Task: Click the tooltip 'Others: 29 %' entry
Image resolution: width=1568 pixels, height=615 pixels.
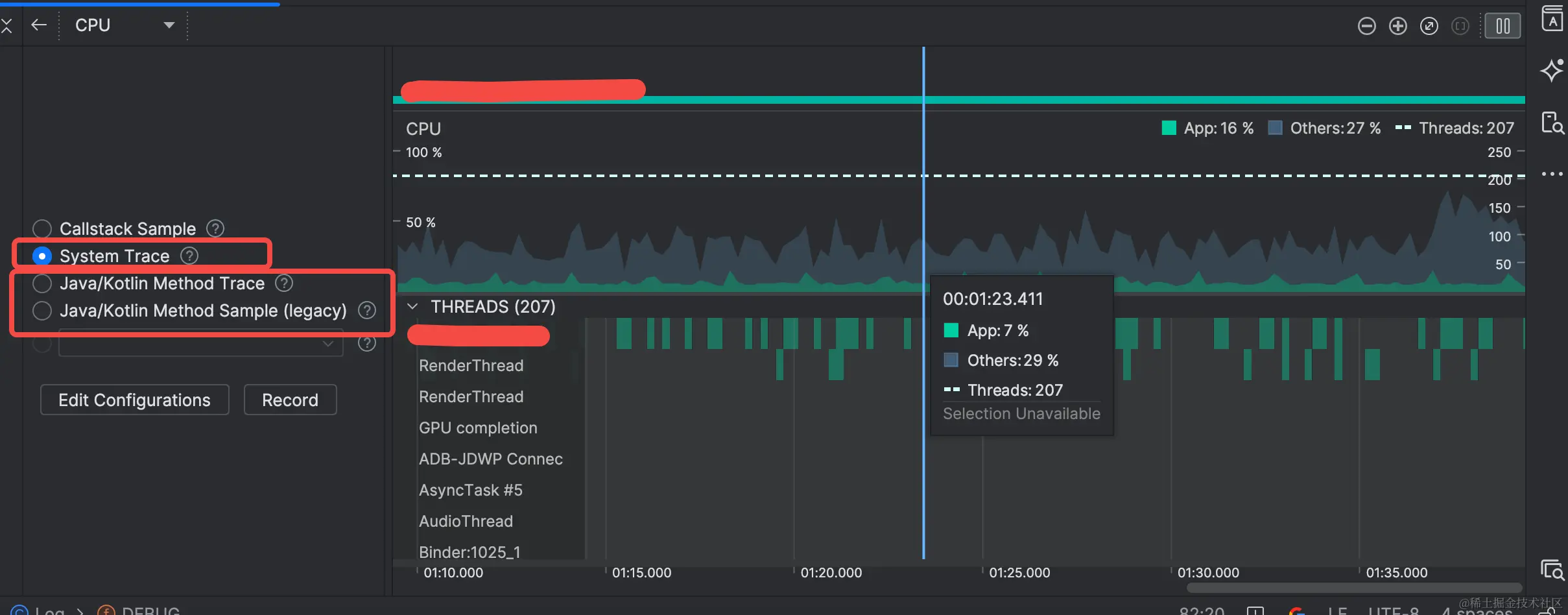Action: point(1013,360)
